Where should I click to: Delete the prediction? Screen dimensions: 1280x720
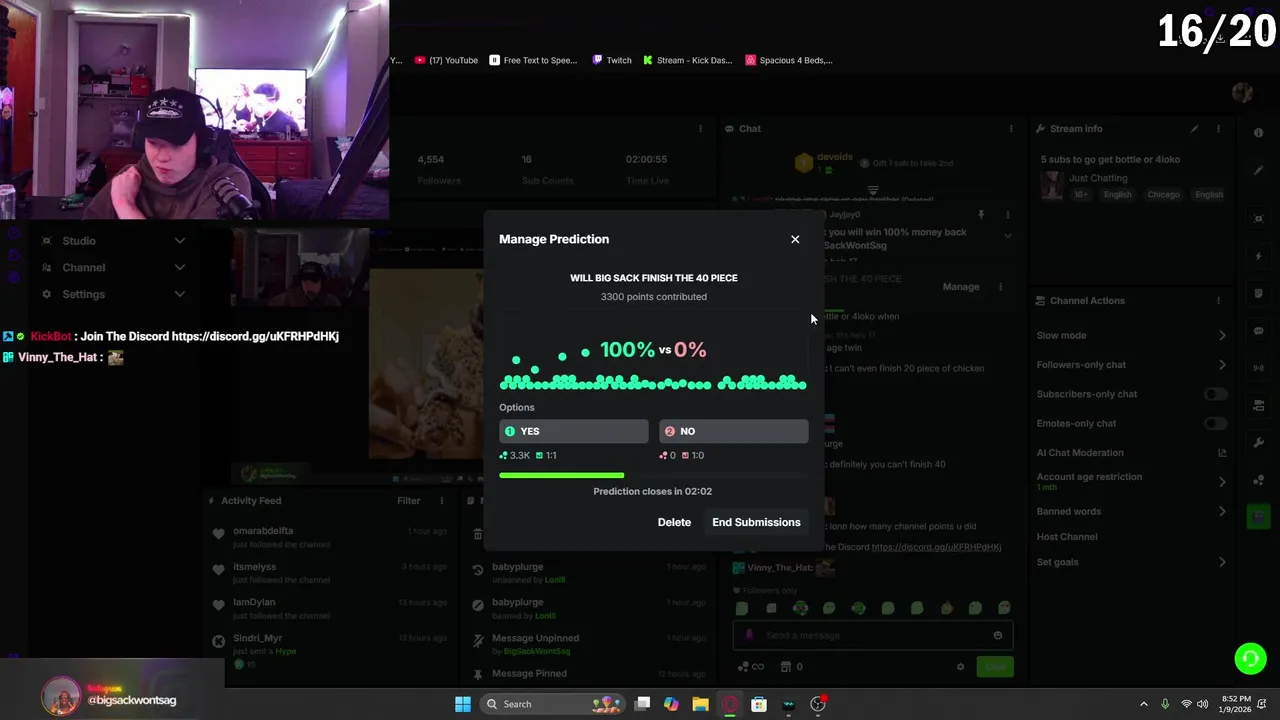click(674, 522)
